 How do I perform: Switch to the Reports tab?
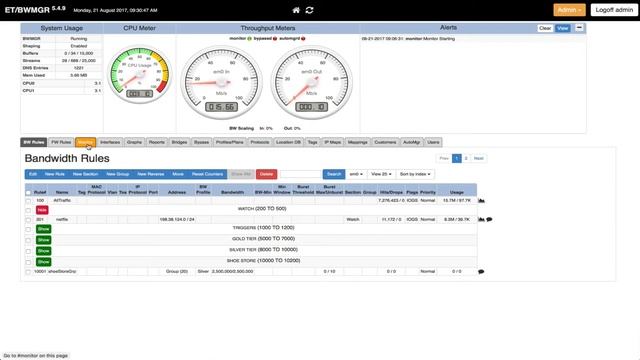click(x=157, y=142)
